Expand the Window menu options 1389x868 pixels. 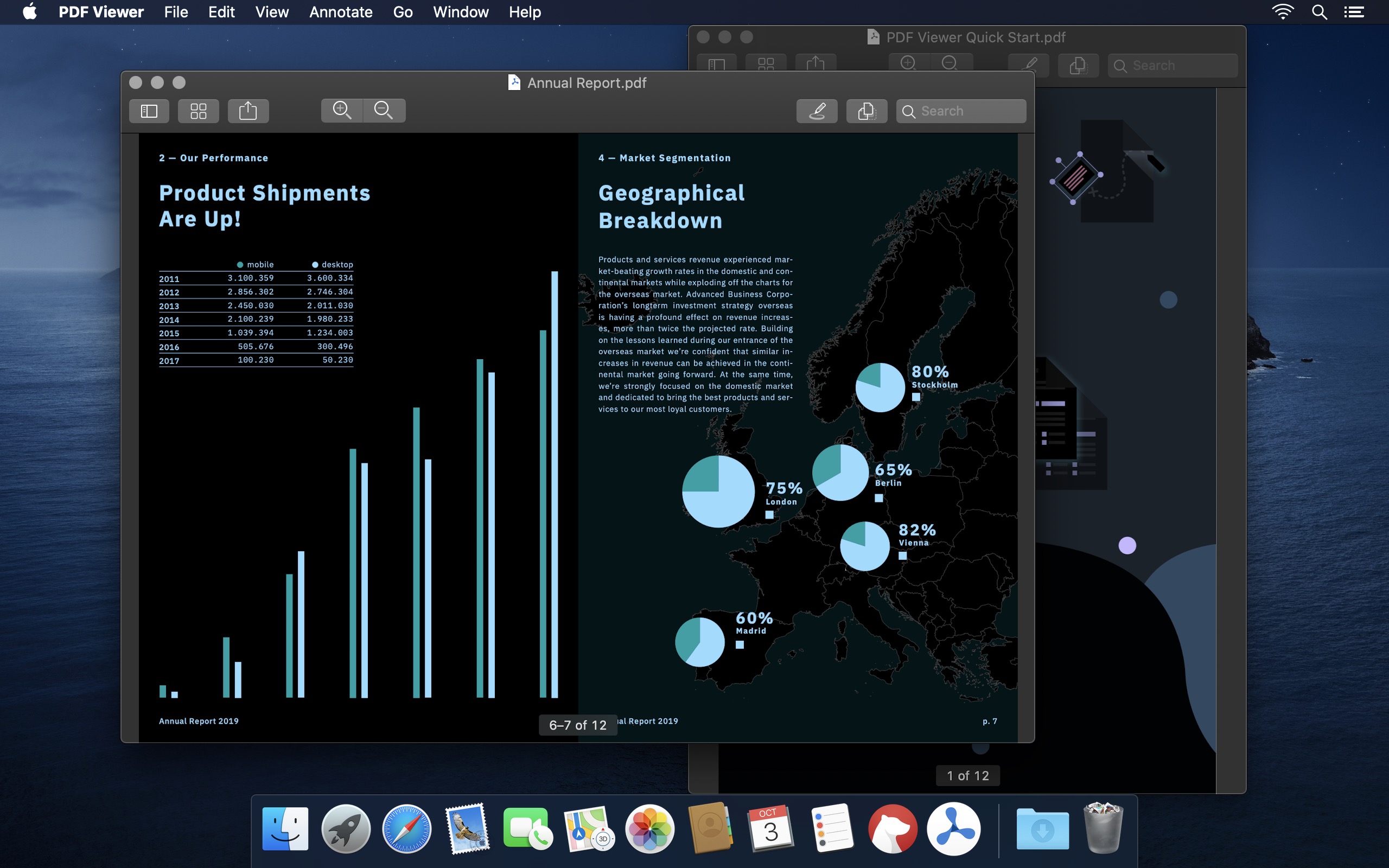459,12
